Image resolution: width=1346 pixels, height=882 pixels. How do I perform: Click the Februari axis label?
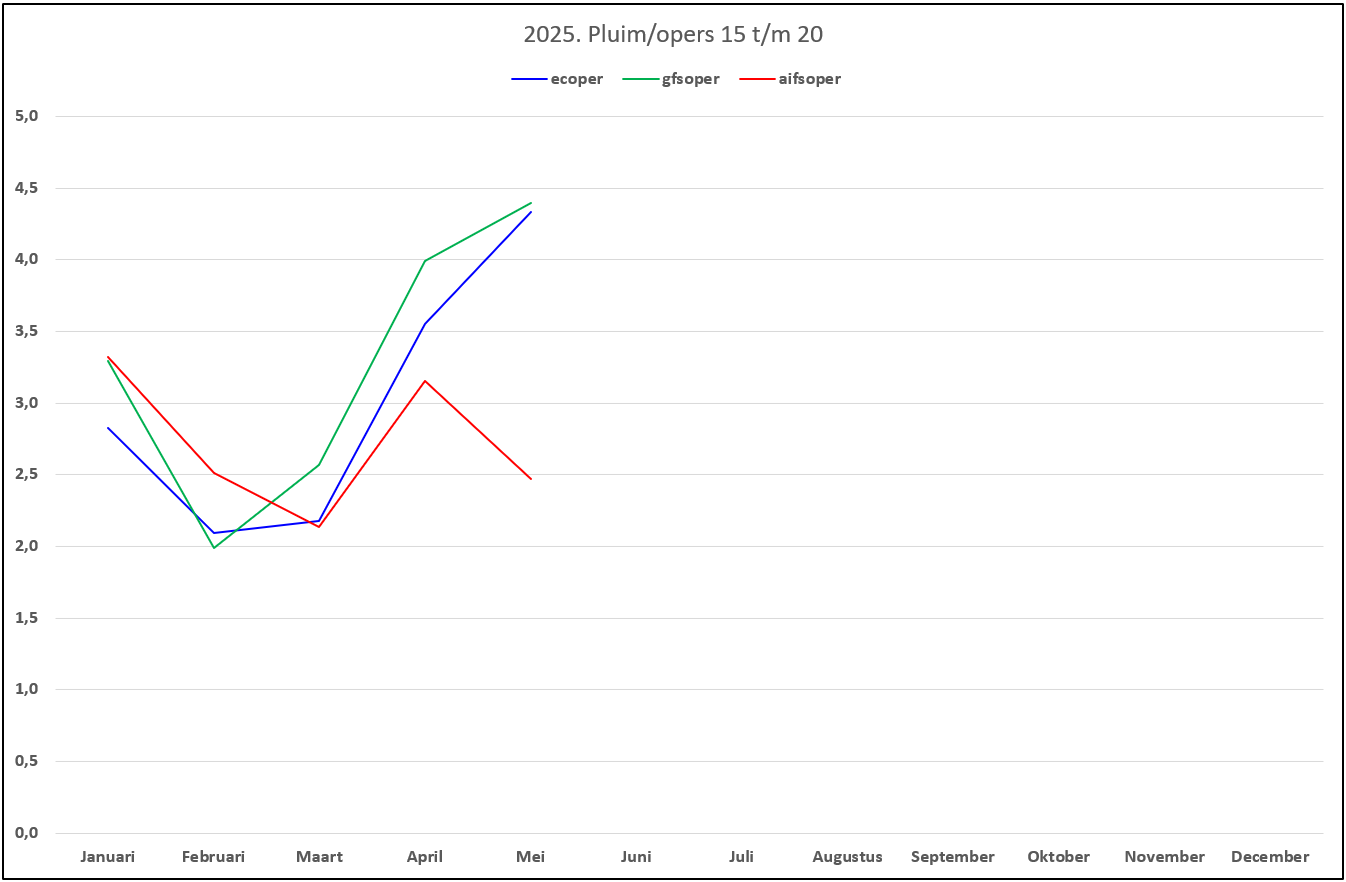point(213,857)
